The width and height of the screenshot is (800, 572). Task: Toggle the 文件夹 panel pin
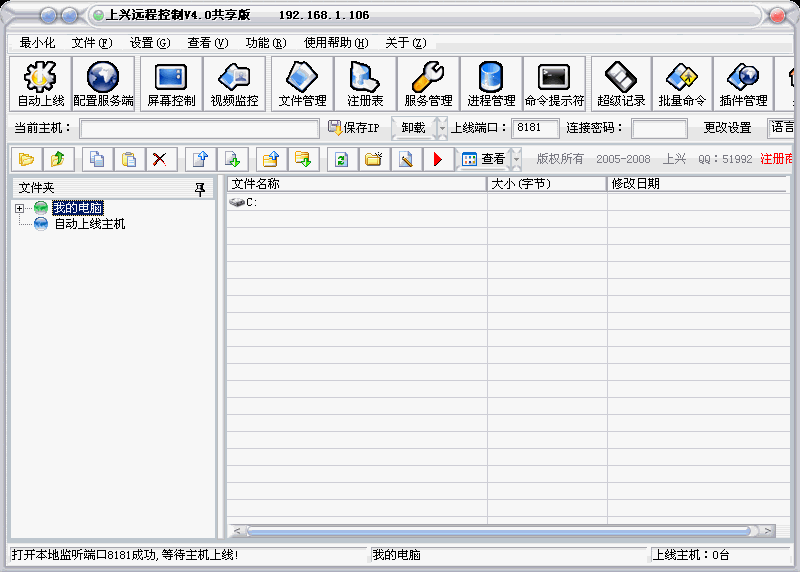pyautogui.click(x=199, y=188)
